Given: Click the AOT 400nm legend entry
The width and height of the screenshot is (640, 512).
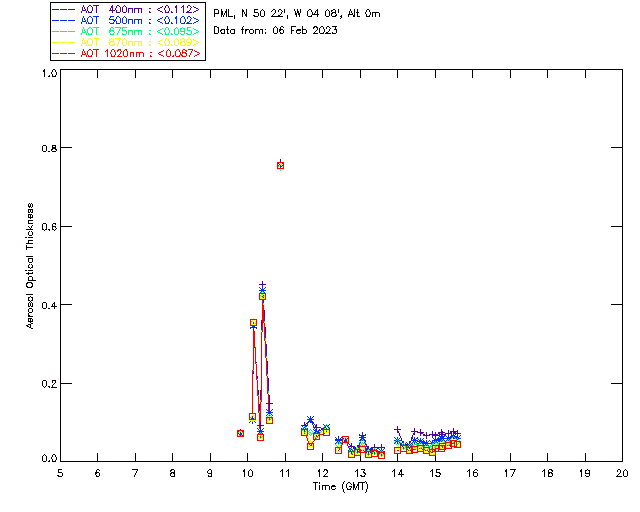Looking at the screenshot, I should coord(126,9).
